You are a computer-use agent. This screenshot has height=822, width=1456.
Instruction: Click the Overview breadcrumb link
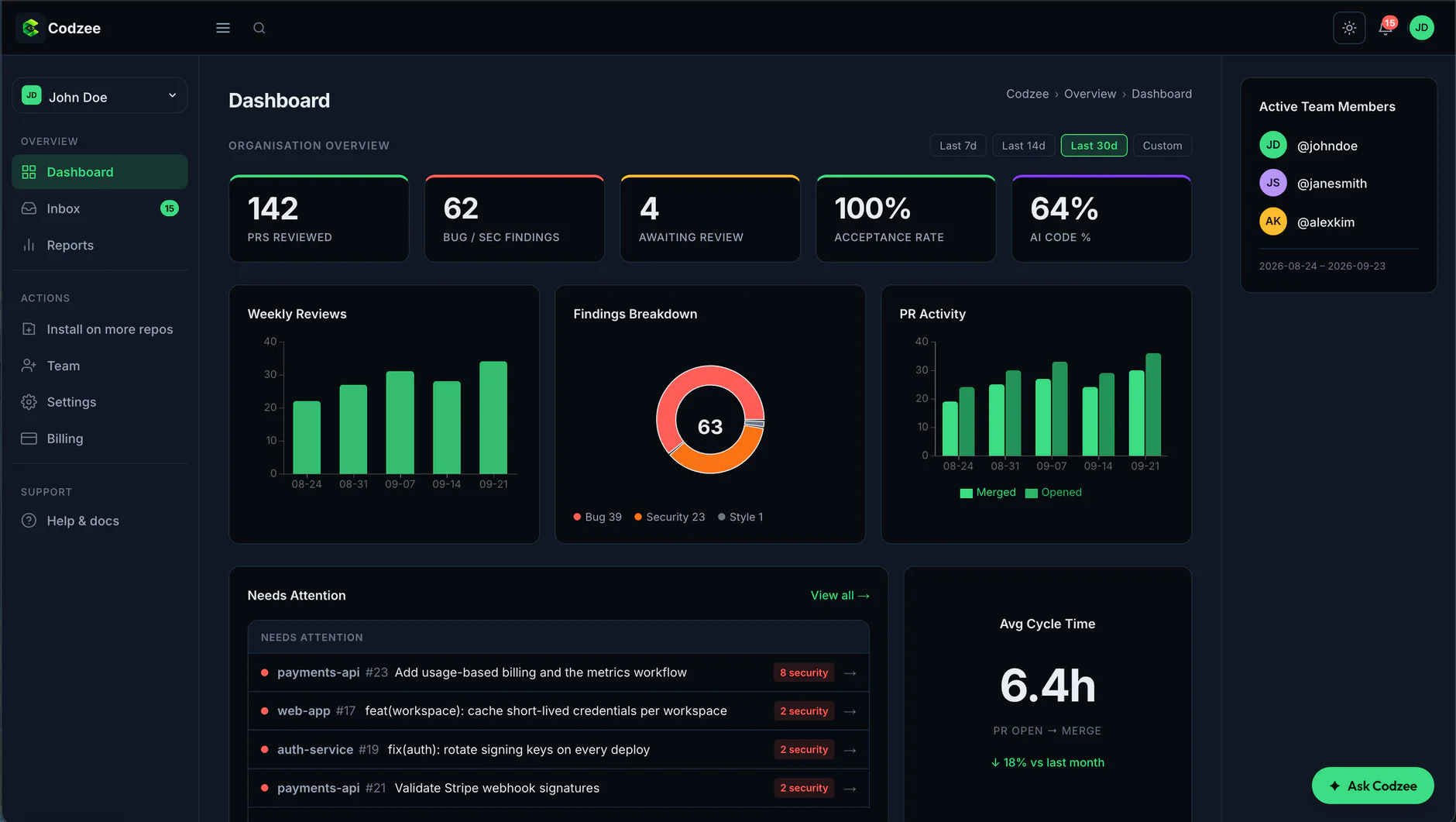pyautogui.click(x=1090, y=94)
